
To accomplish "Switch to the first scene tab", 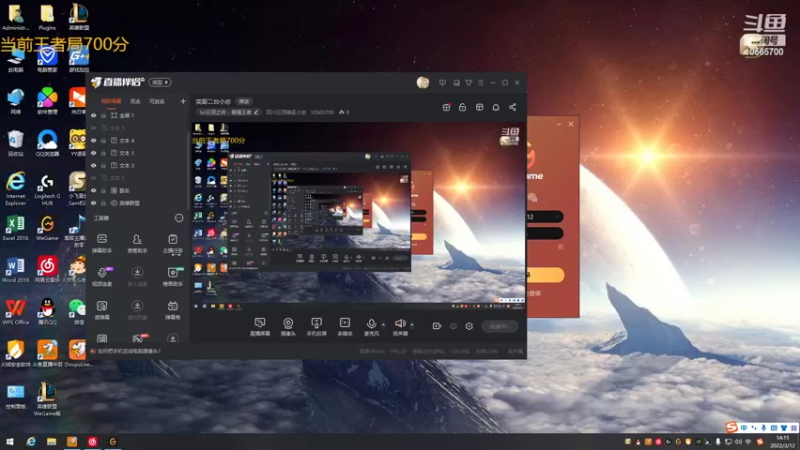I will pyautogui.click(x=111, y=101).
